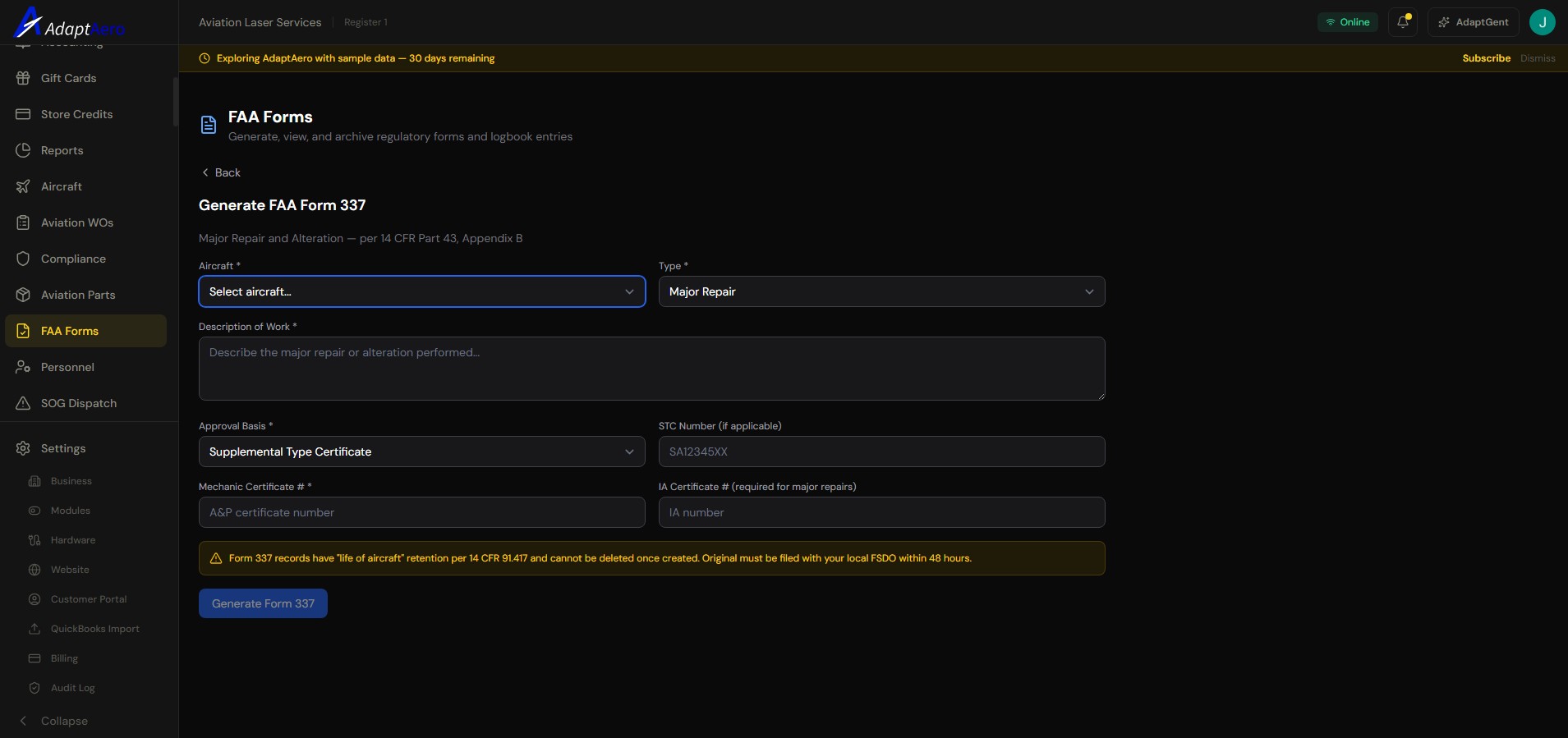Click the Website globe icon
The height and width of the screenshot is (738, 1568).
(x=34, y=570)
